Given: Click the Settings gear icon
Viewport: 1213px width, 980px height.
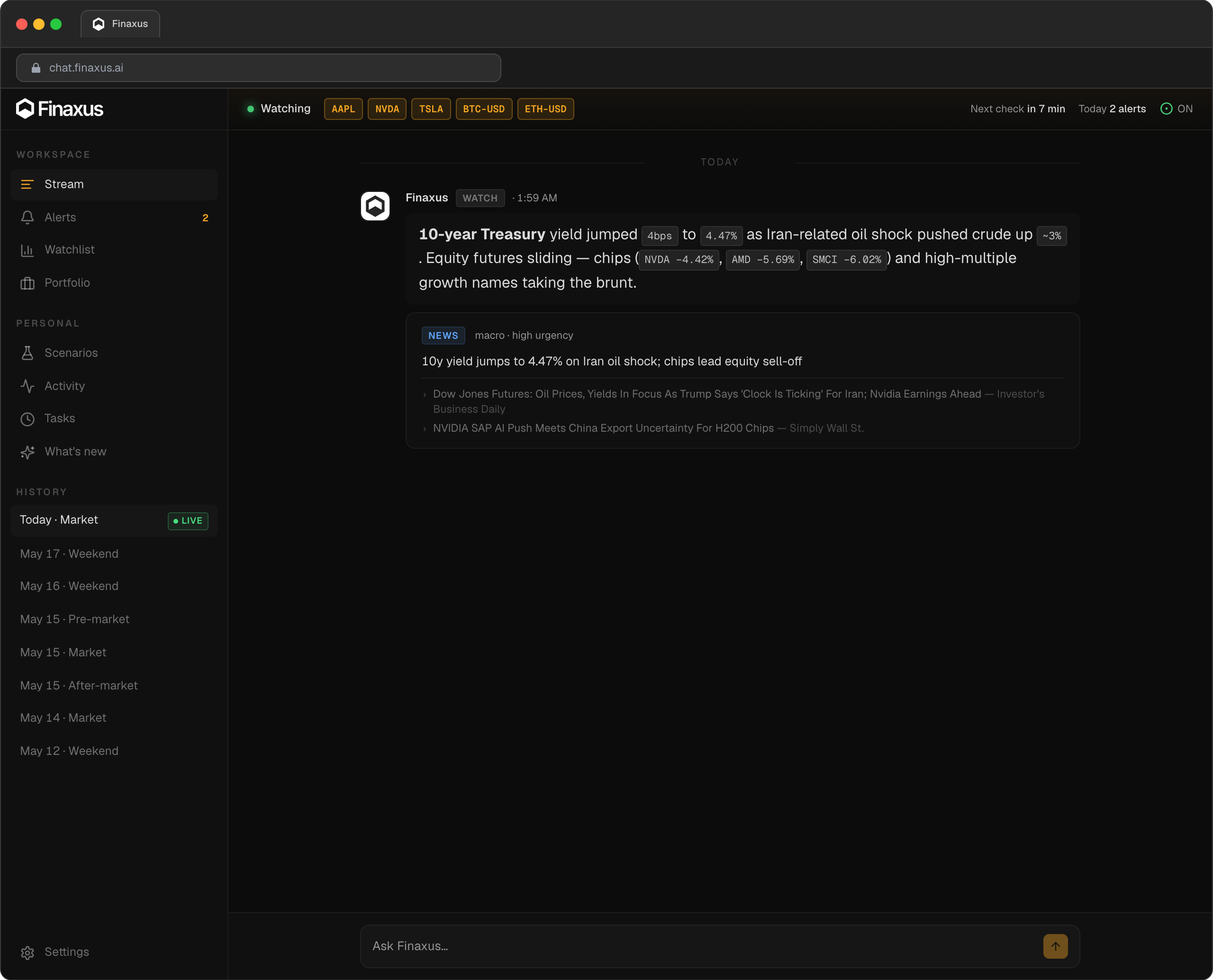Looking at the screenshot, I should click(x=27, y=953).
